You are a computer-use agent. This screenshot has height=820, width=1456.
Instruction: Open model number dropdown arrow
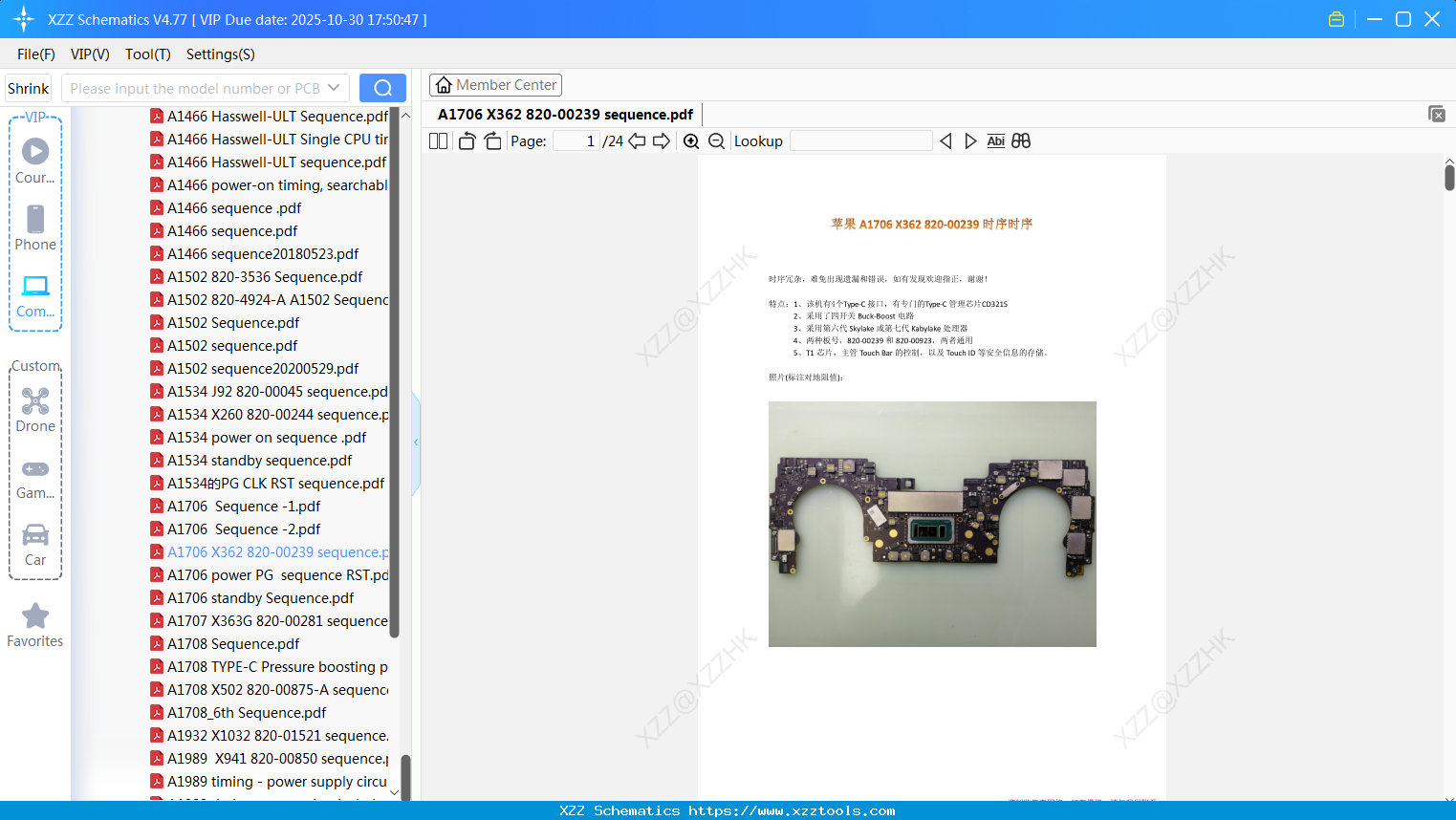[334, 88]
